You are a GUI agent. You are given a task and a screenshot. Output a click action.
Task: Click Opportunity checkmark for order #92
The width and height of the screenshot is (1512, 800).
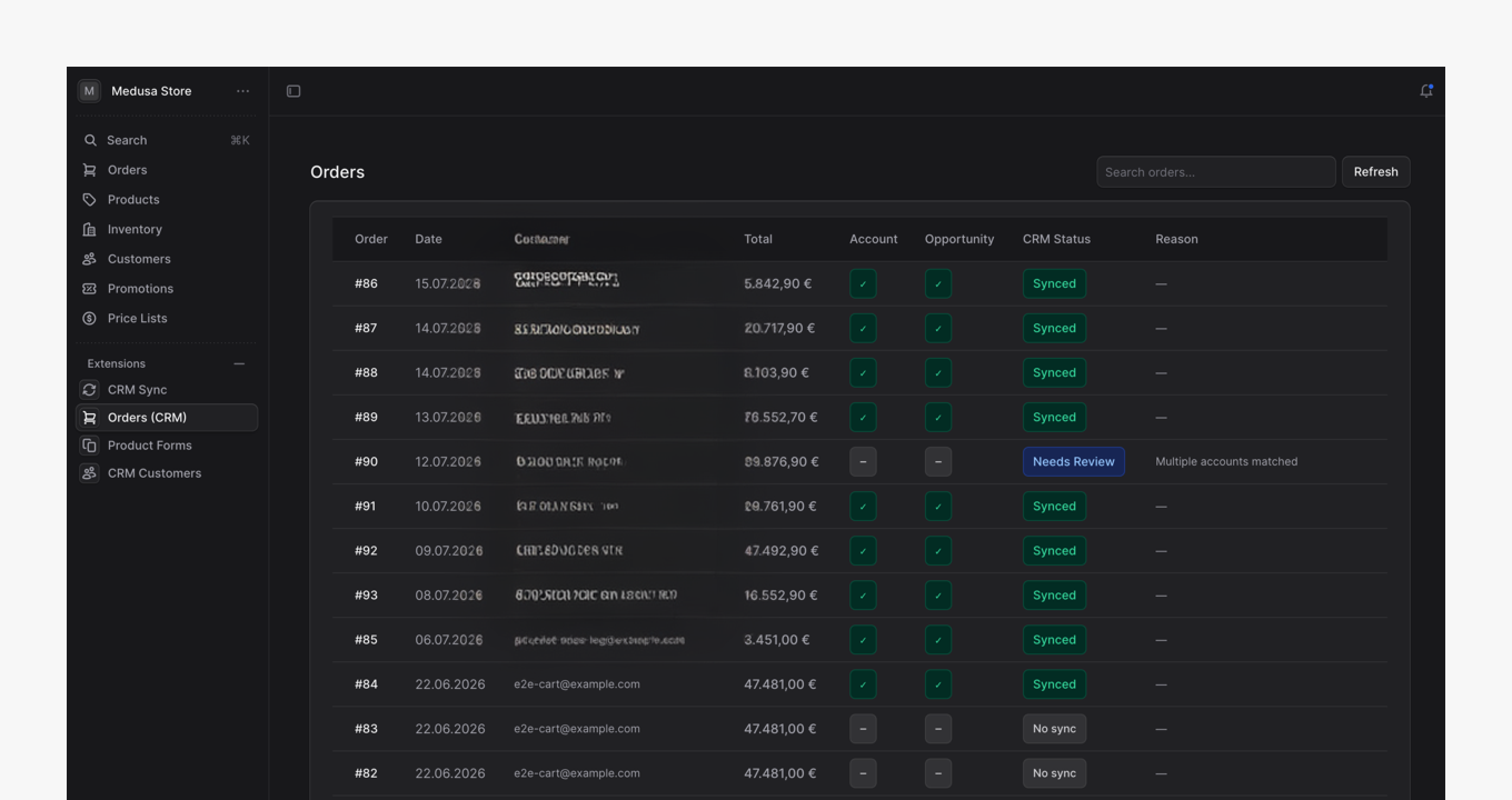click(x=938, y=551)
